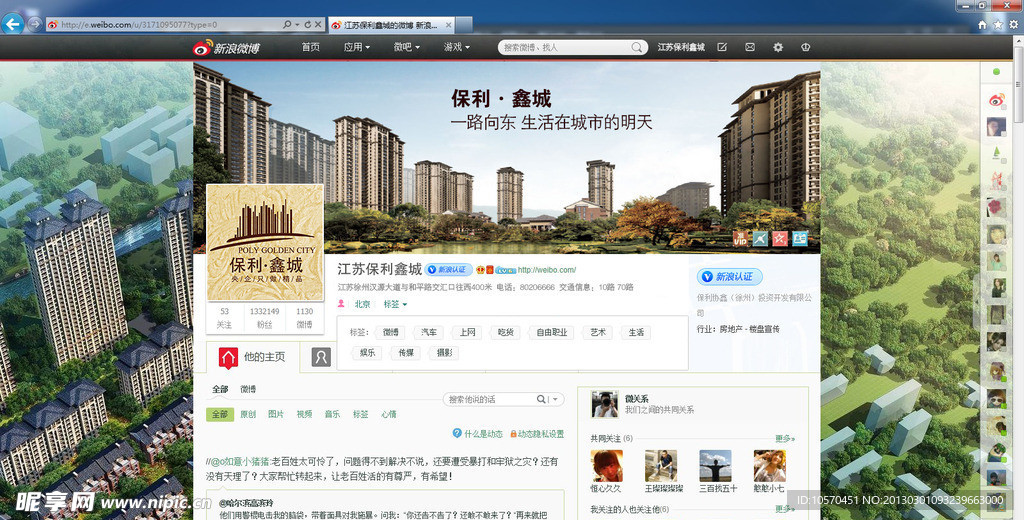Expand the 应用 dropdown menu
Viewport: 1024px width, 520px height.
(x=357, y=47)
